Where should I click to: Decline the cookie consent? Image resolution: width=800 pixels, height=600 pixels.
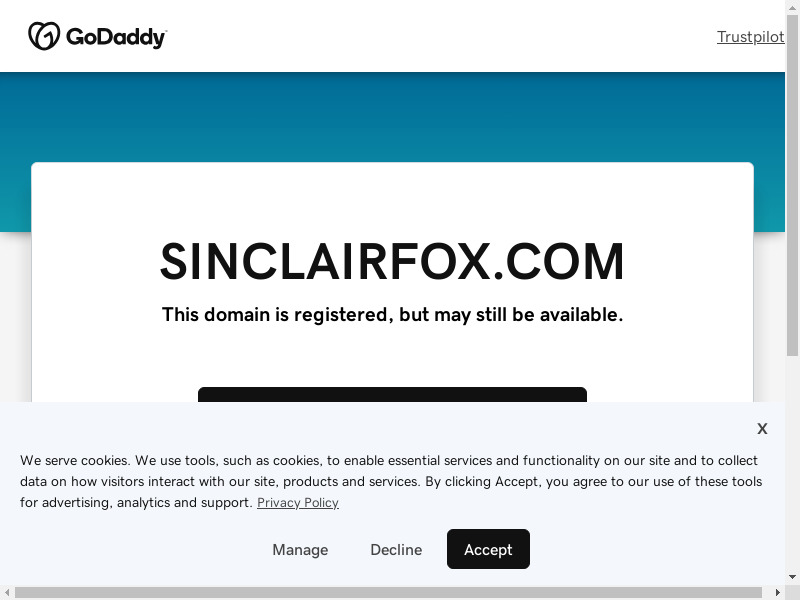[x=396, y=549]
